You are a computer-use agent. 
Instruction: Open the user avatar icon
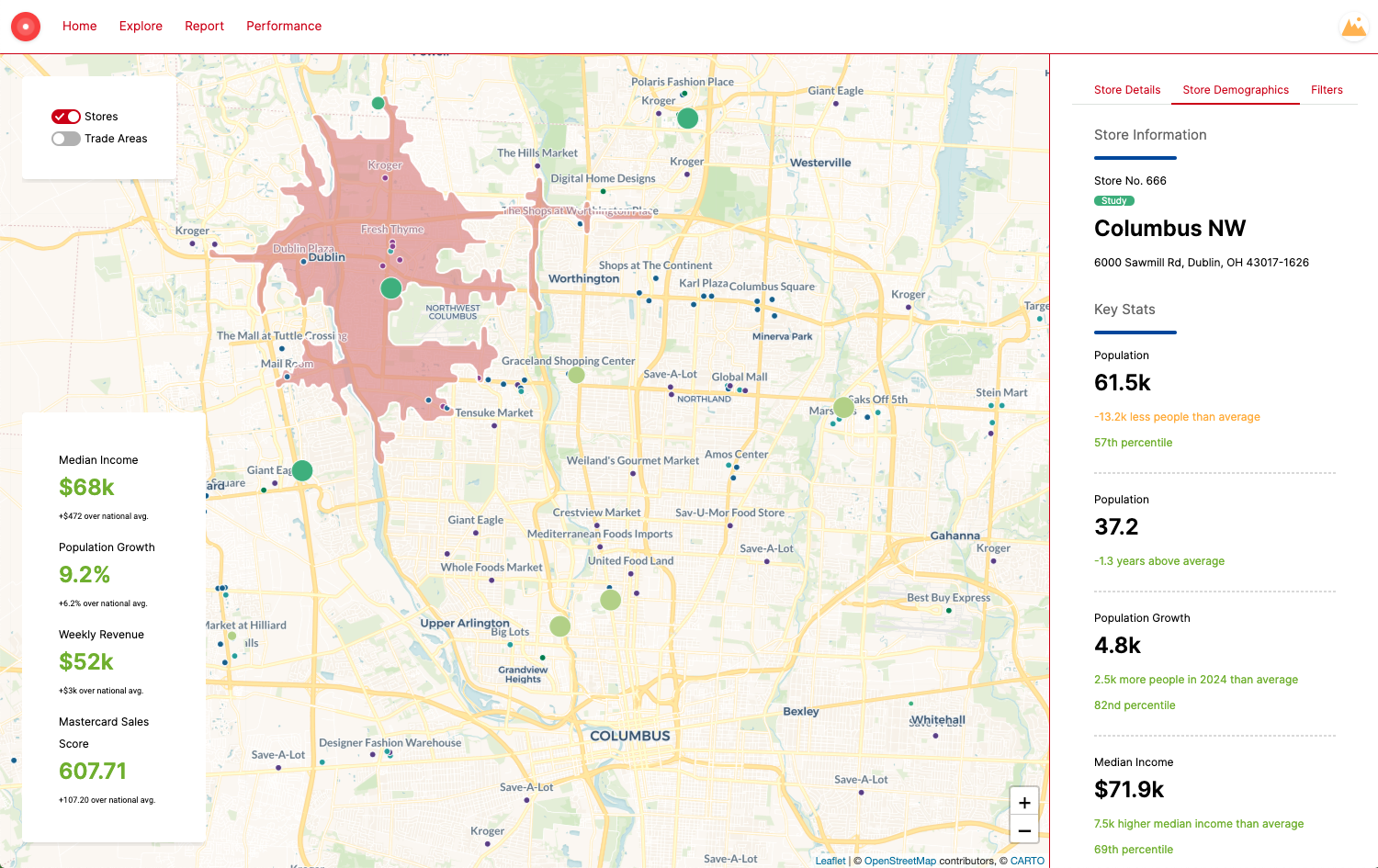[1354, 27]
